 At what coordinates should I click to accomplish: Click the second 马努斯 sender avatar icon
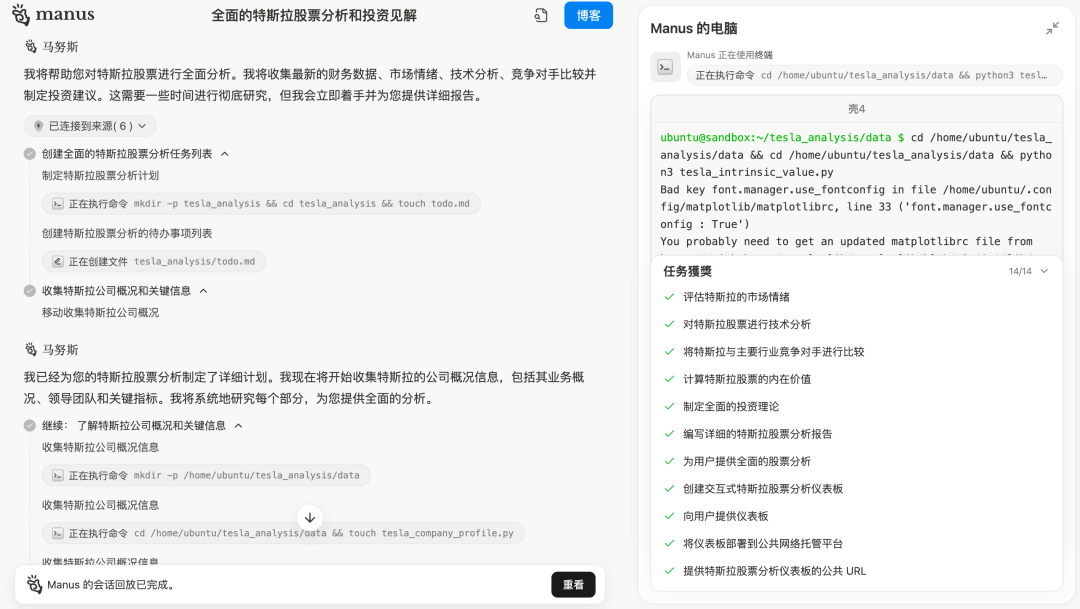[31, 349]
